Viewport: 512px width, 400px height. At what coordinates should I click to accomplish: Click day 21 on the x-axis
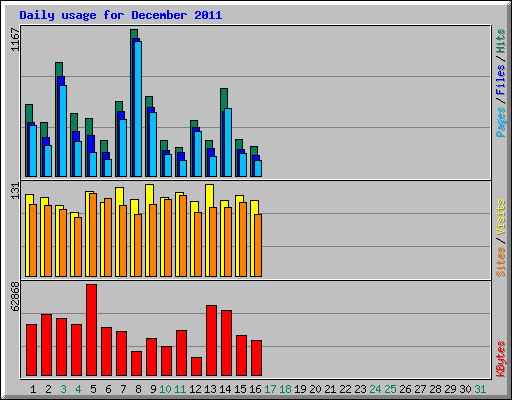(330, 389)
